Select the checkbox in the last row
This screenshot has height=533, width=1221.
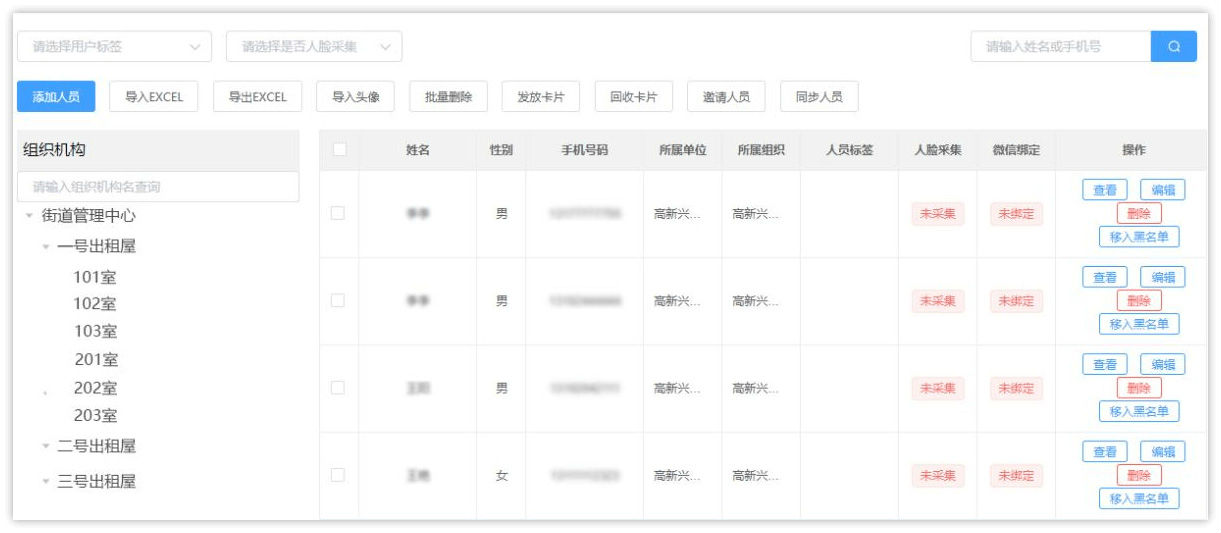click(x=338, y=475)
